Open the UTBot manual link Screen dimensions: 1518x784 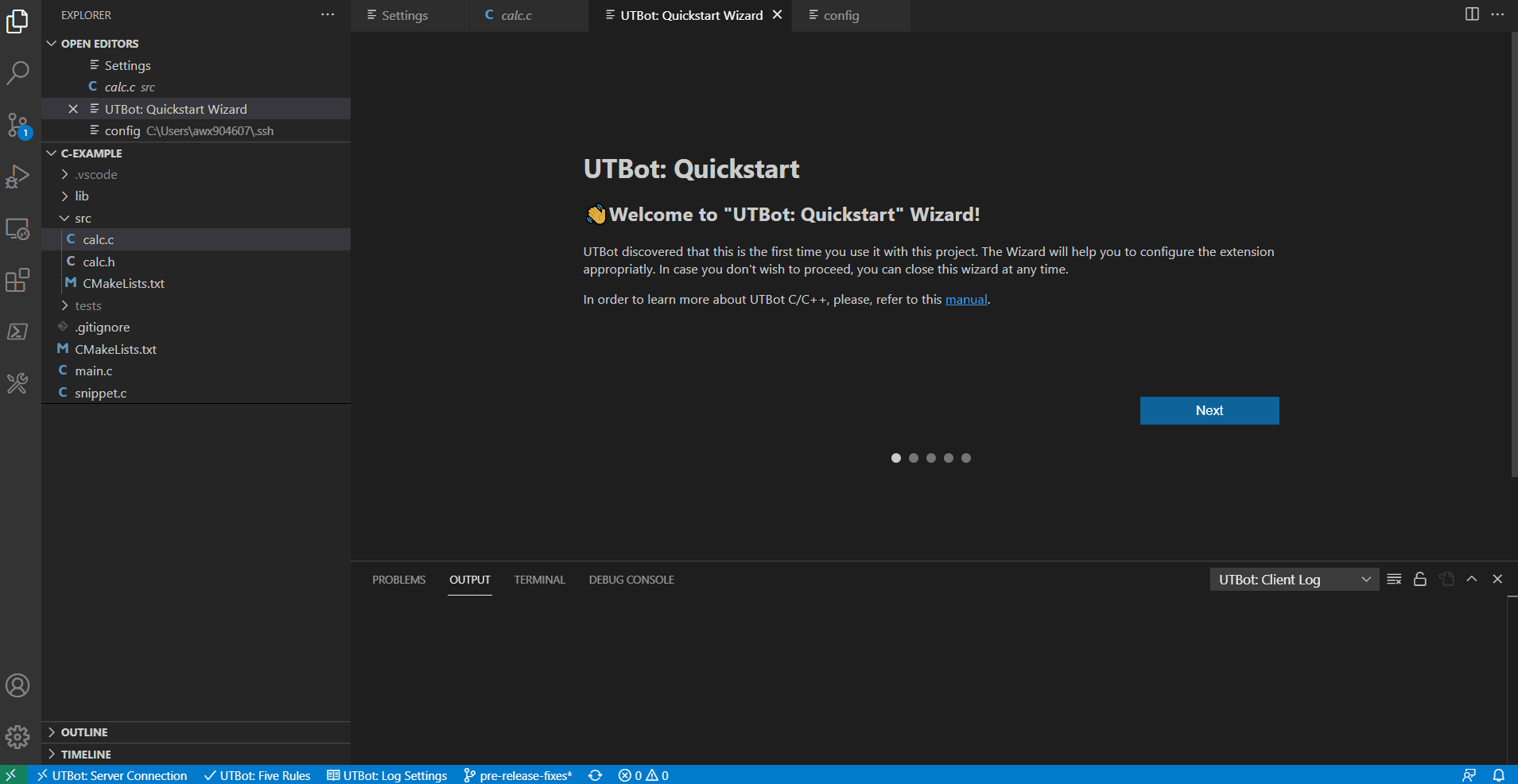pyautogui.click(x=966, y=300)
